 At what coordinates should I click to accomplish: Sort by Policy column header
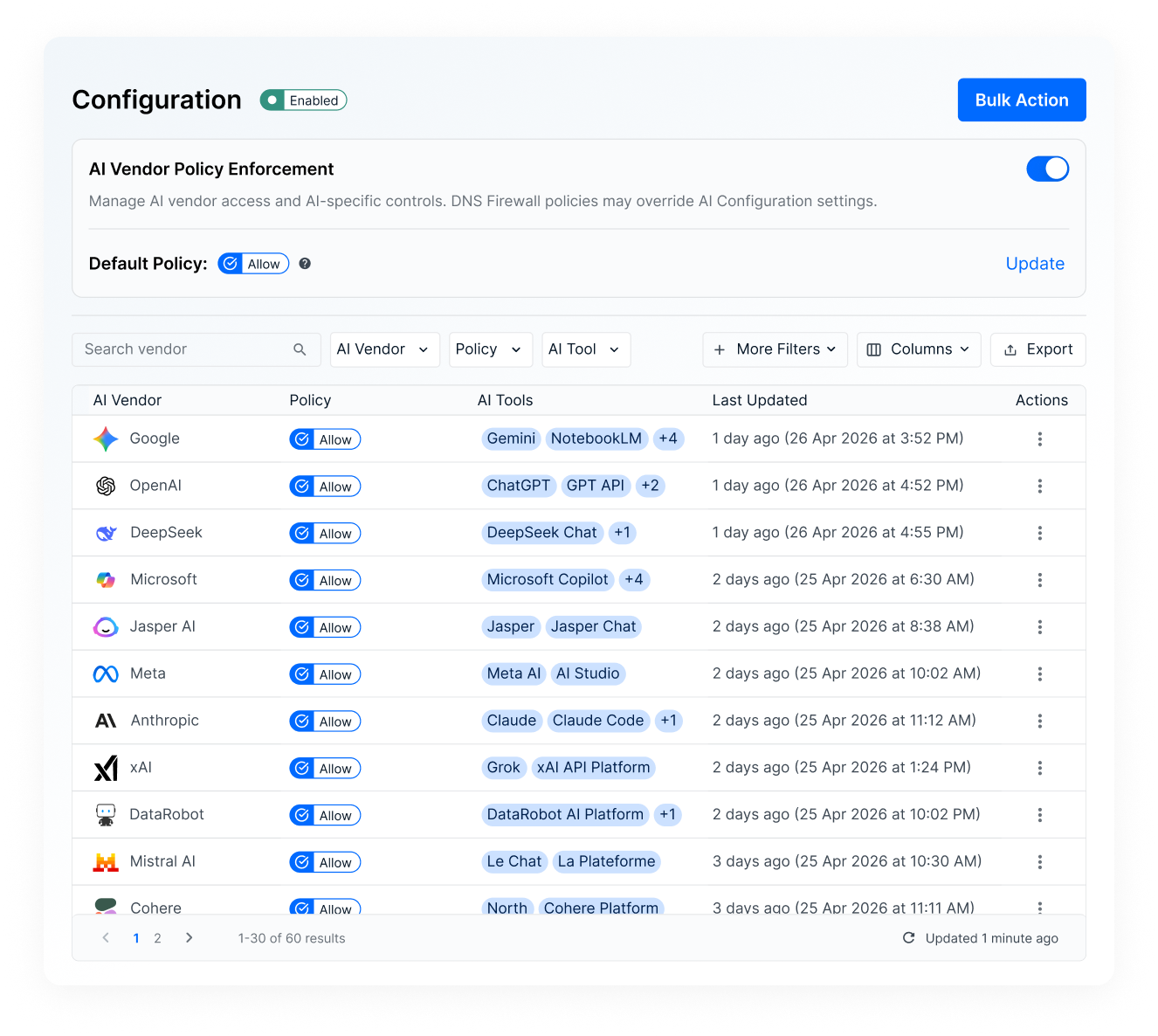click(310, 400)
